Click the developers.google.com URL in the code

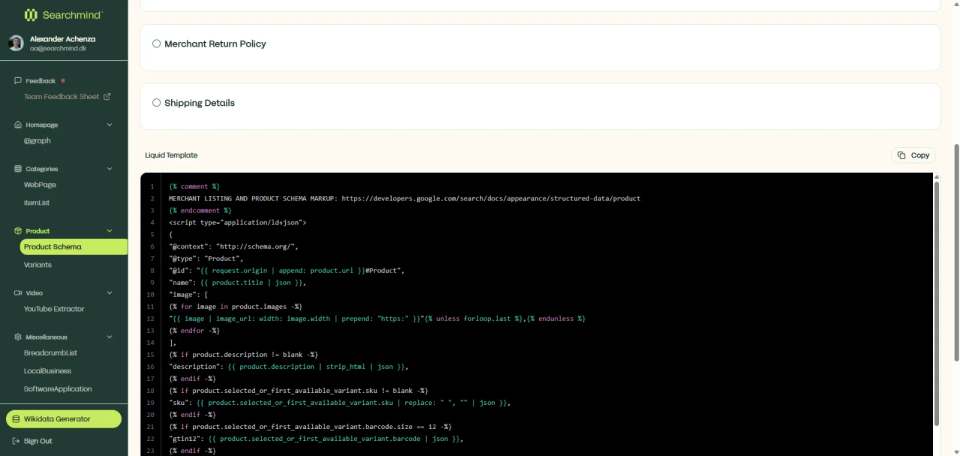point(491,198)
